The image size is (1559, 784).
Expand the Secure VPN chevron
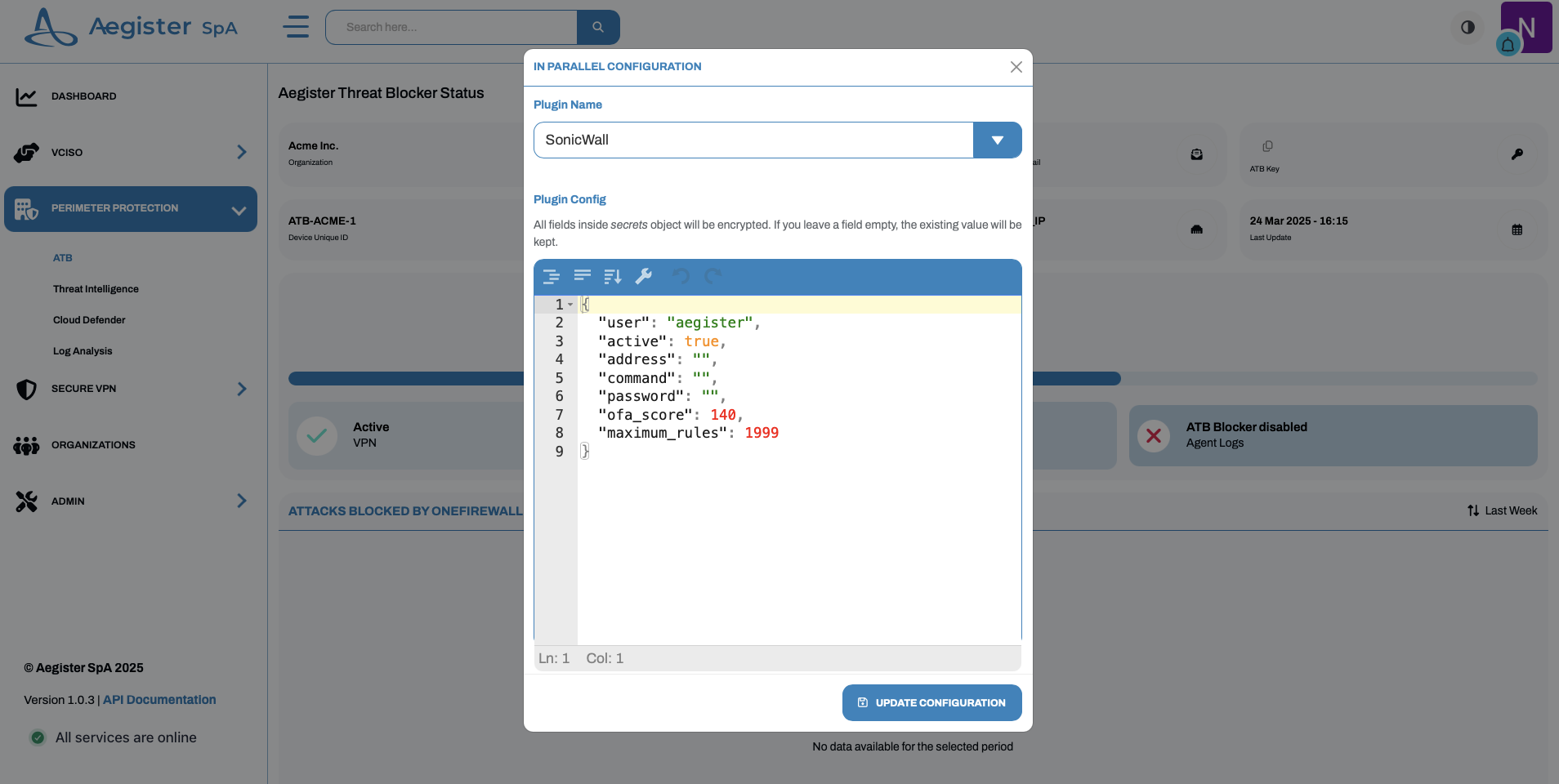tap(242, 389)
